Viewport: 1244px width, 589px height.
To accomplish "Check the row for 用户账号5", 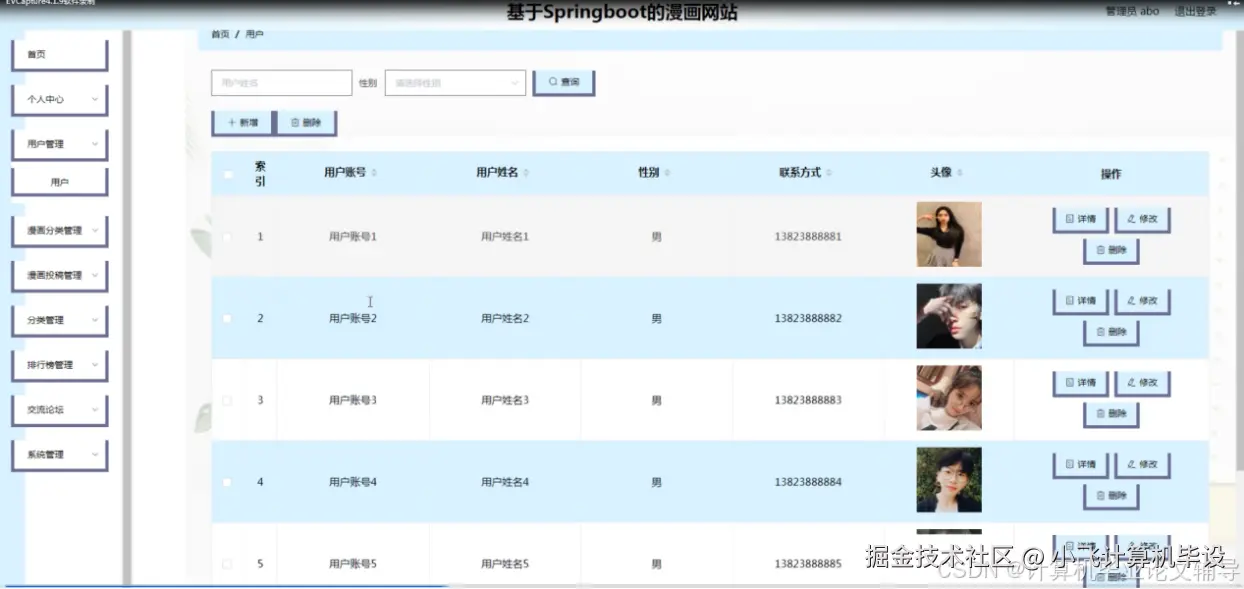I will click(x=227, y=564).
